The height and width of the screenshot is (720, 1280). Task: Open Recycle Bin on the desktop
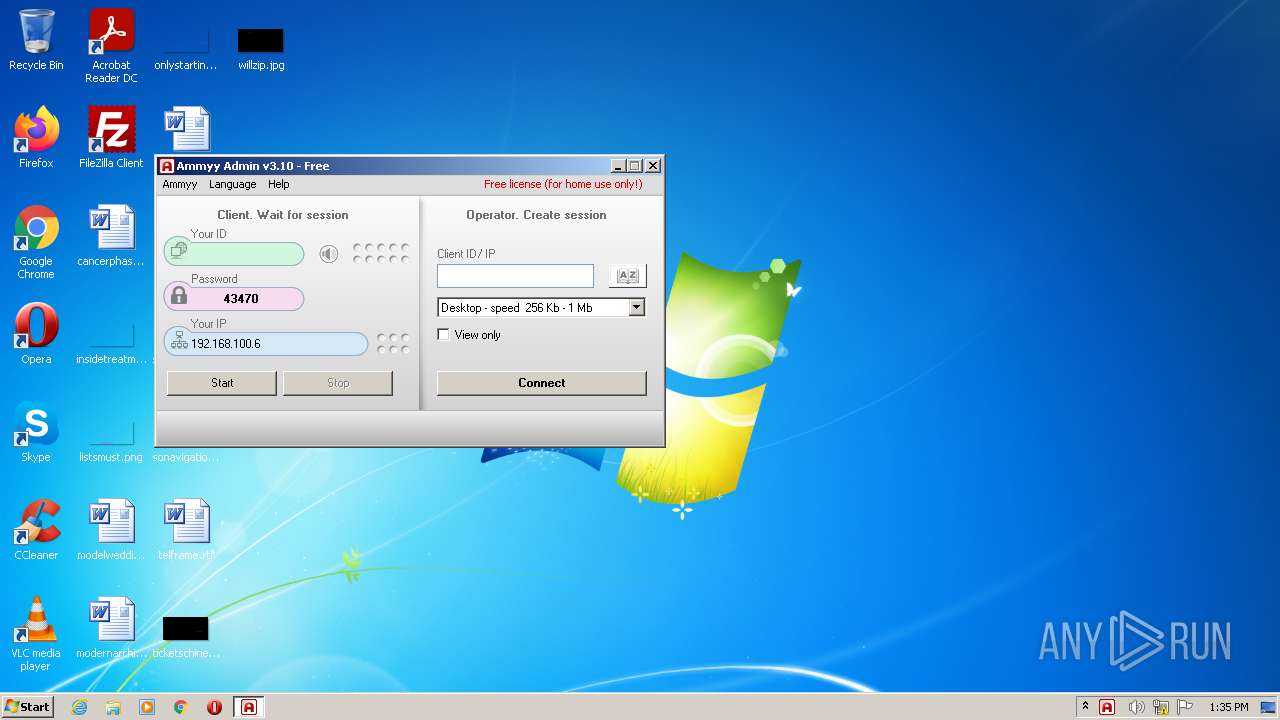click(36, 40)
